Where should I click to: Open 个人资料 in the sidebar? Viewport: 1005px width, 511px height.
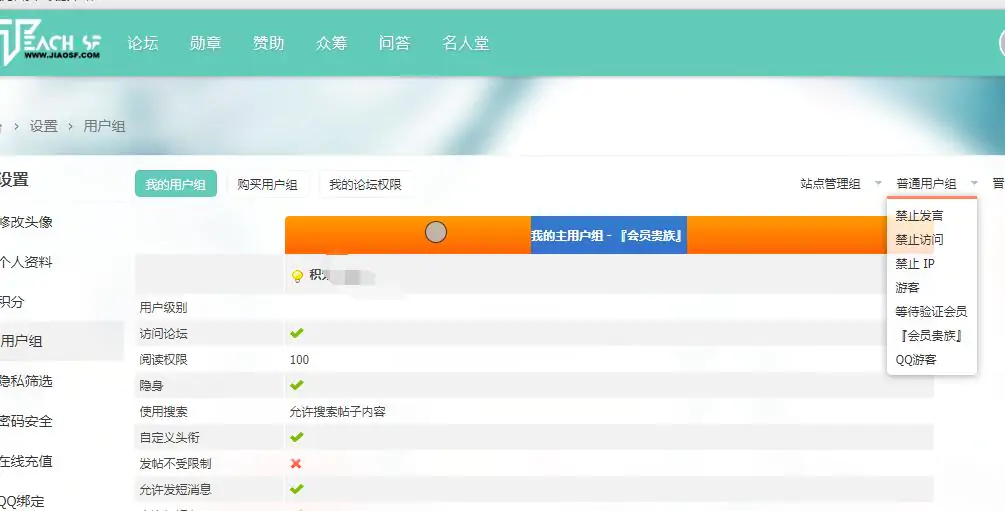26,262
